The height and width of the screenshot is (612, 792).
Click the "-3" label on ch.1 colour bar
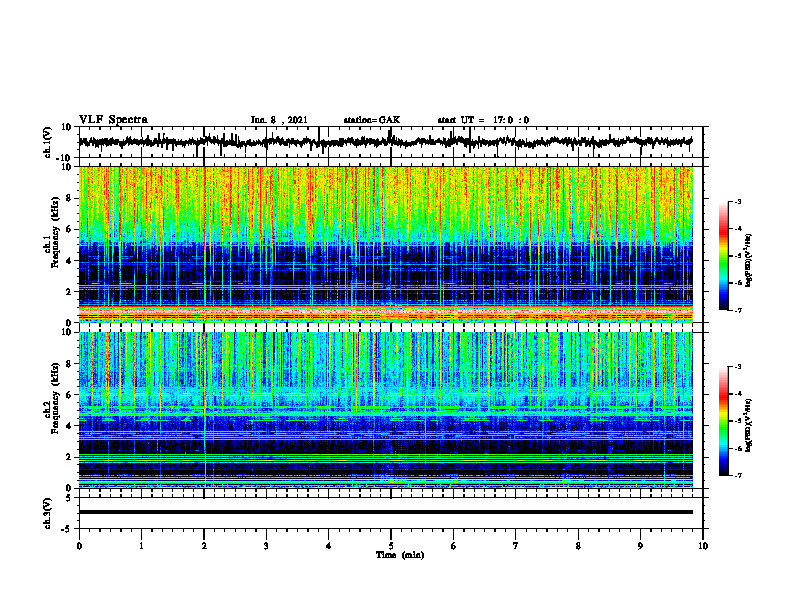click(x=738, y=201)
